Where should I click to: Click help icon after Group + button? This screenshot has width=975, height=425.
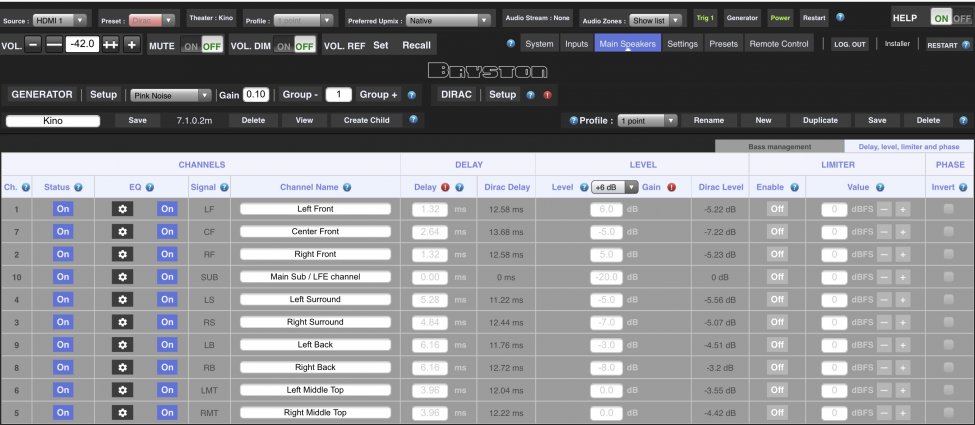pos(412,95)
